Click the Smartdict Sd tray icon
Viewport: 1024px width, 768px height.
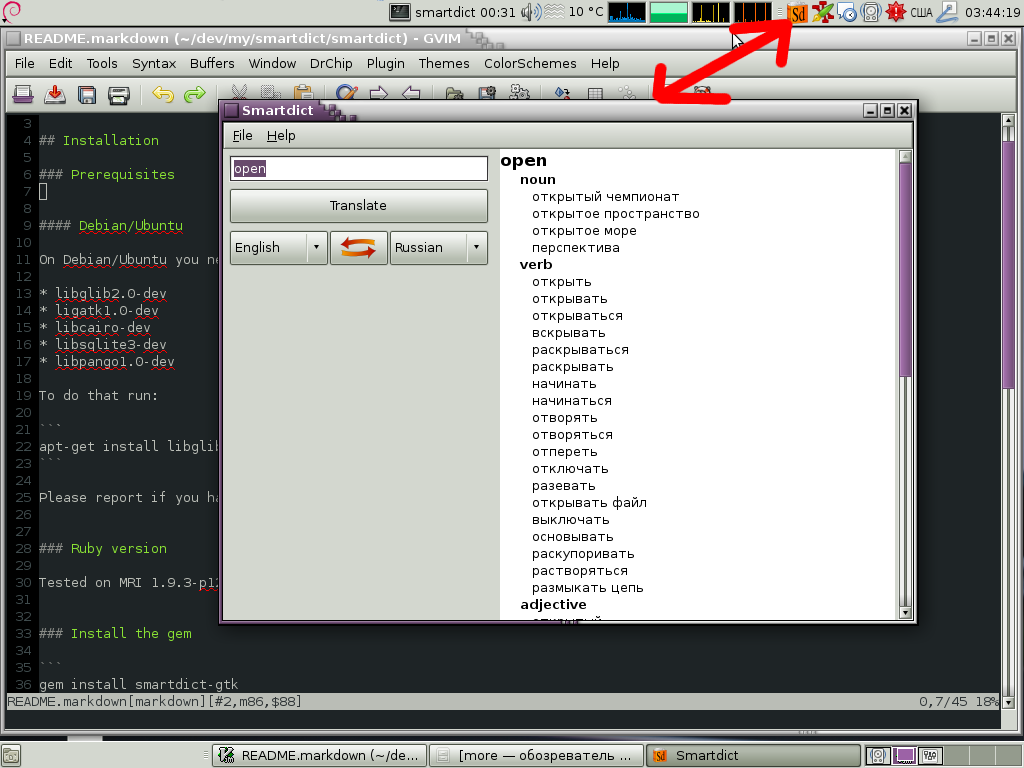[797, 12]
